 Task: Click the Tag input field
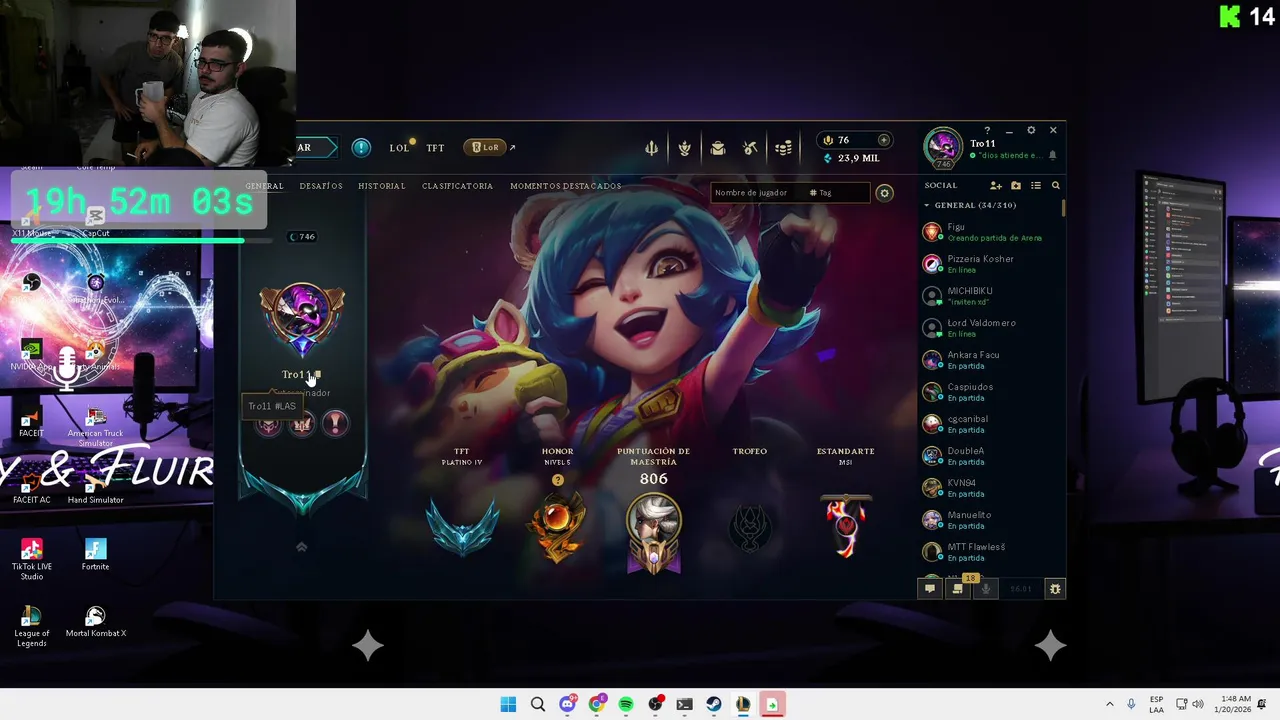coord(838,192)
